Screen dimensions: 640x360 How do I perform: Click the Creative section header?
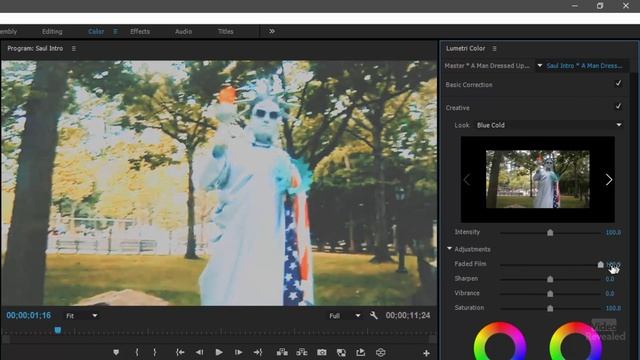tap(458, 108)
